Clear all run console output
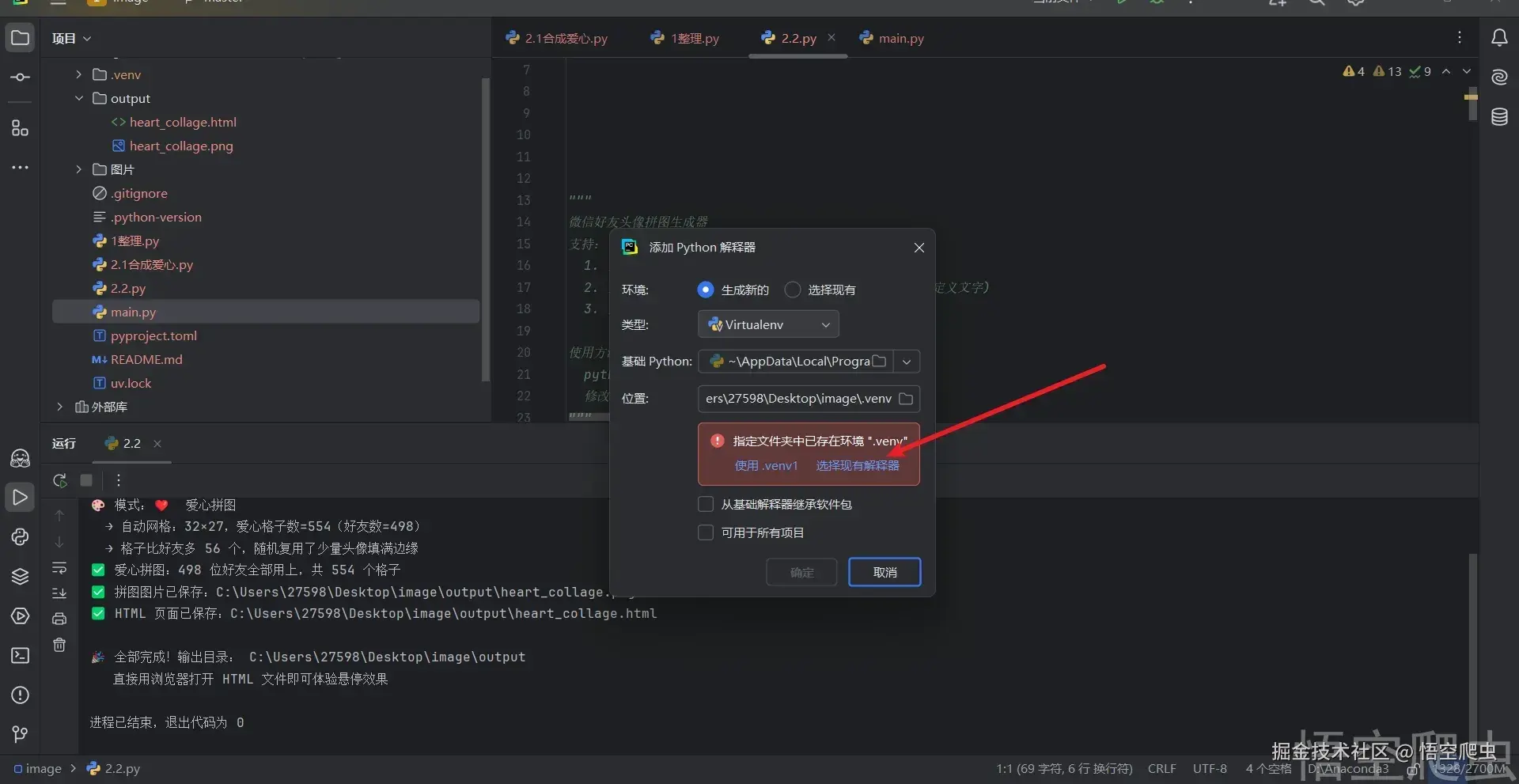1519x784 pixels. click(x=59, y=645)
